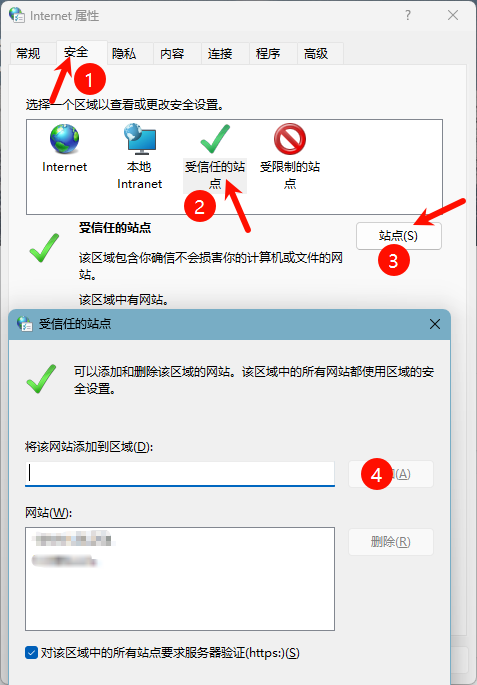Viewport: 477px width, 685px height.
Task: Click the 站点(S) button
Action: point(399,236)
